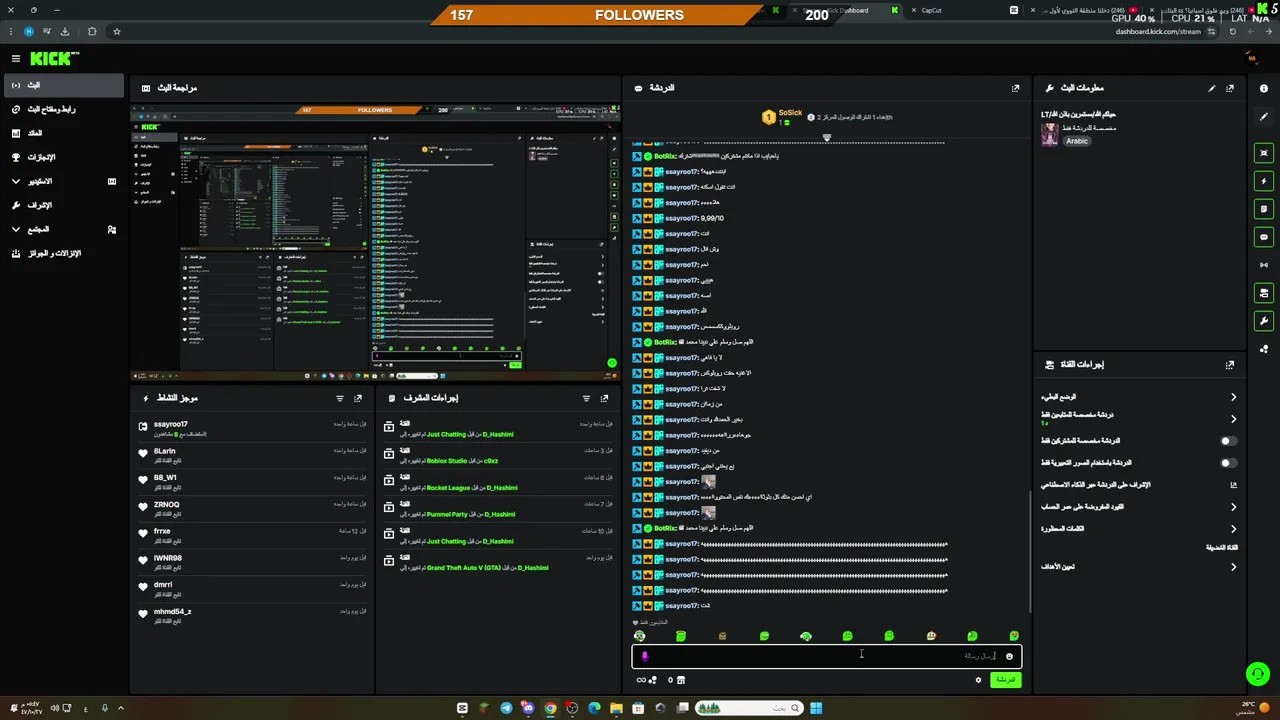
Task: Expand the الكلمات المحظورة banned words row
Action: 1138,529
